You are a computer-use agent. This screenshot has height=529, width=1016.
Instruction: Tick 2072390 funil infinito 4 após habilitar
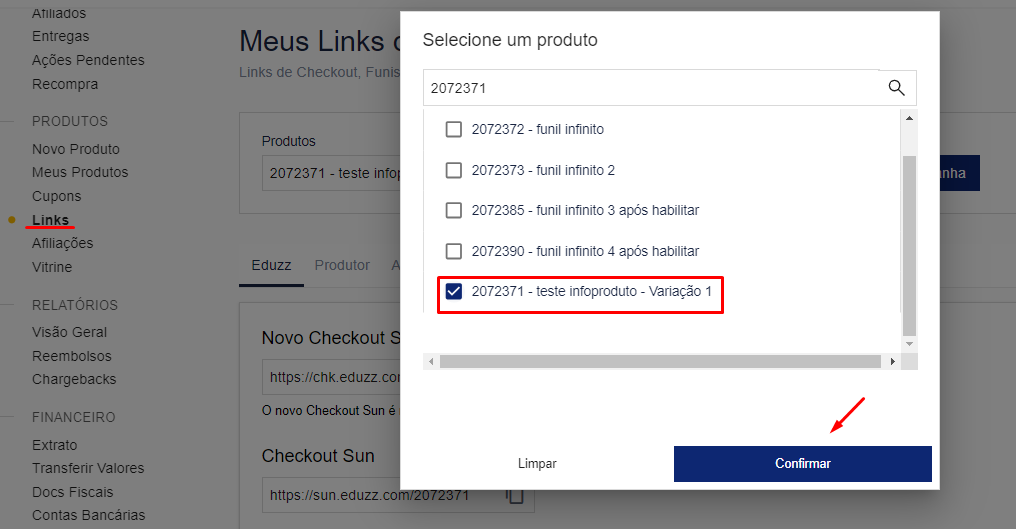click(x=454, y=251)
